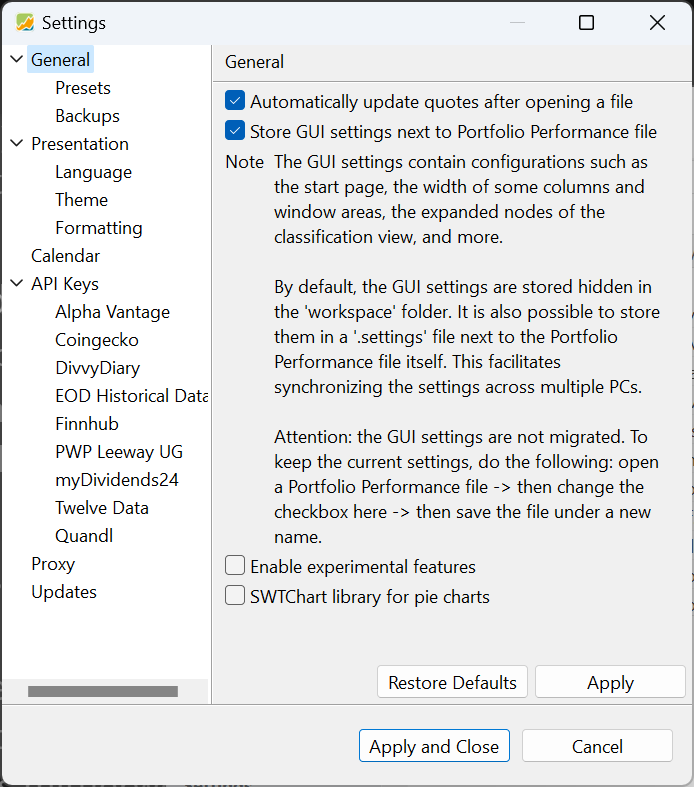Click the Restore Defaults button
Viewport: 694px width, 787px height.
point(452,682)
